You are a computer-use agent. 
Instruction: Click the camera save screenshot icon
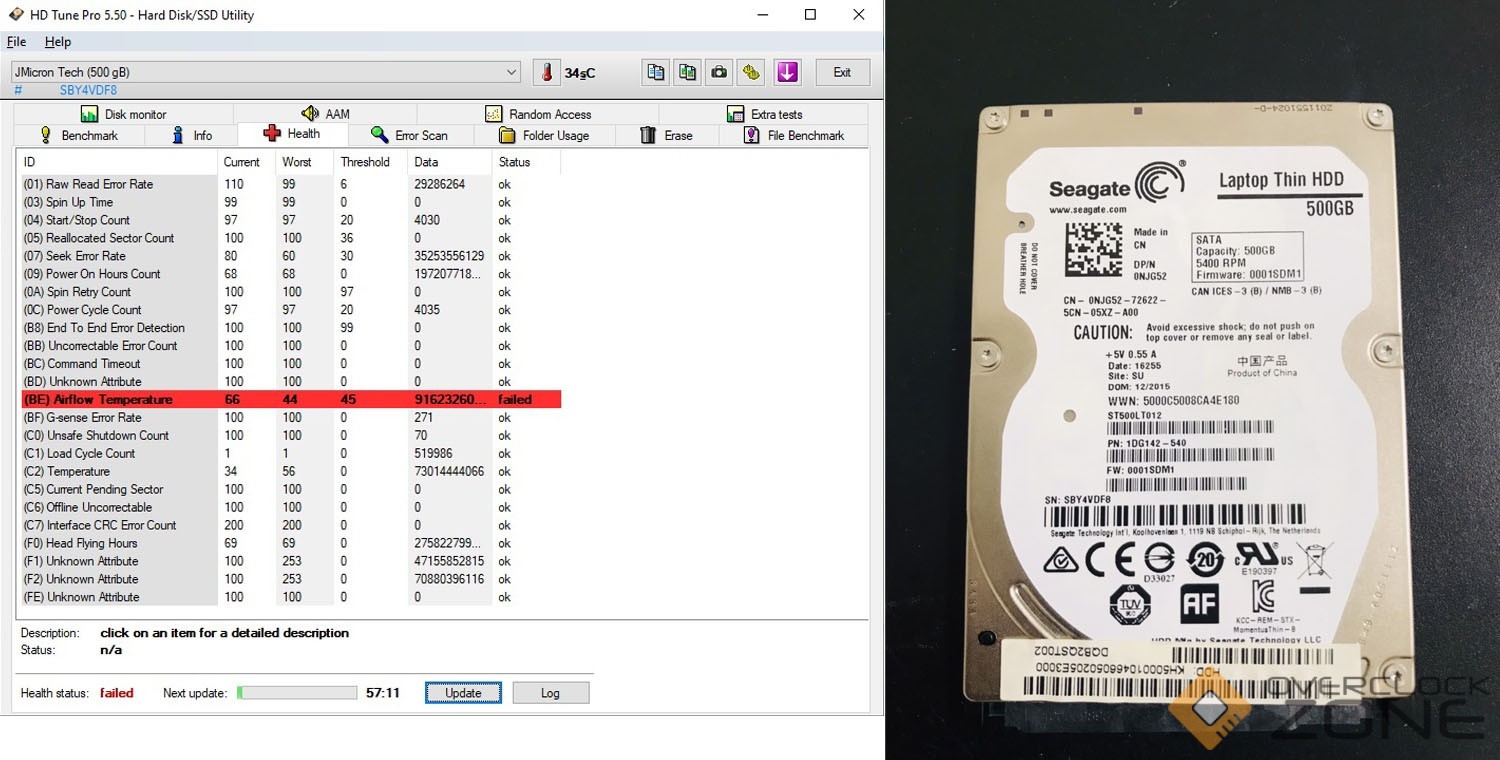tap(719, 72)
